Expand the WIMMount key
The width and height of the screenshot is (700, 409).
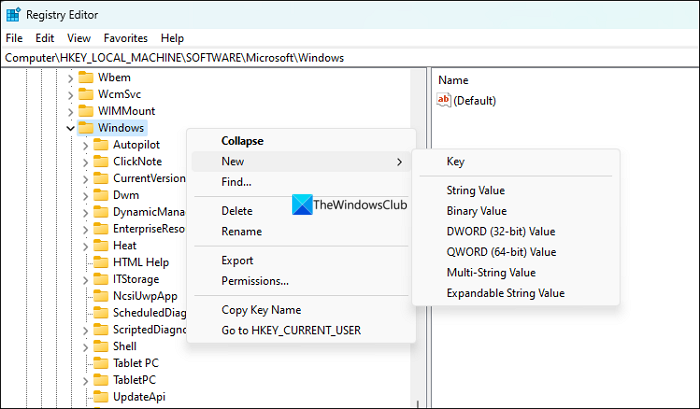click(70, 112)
